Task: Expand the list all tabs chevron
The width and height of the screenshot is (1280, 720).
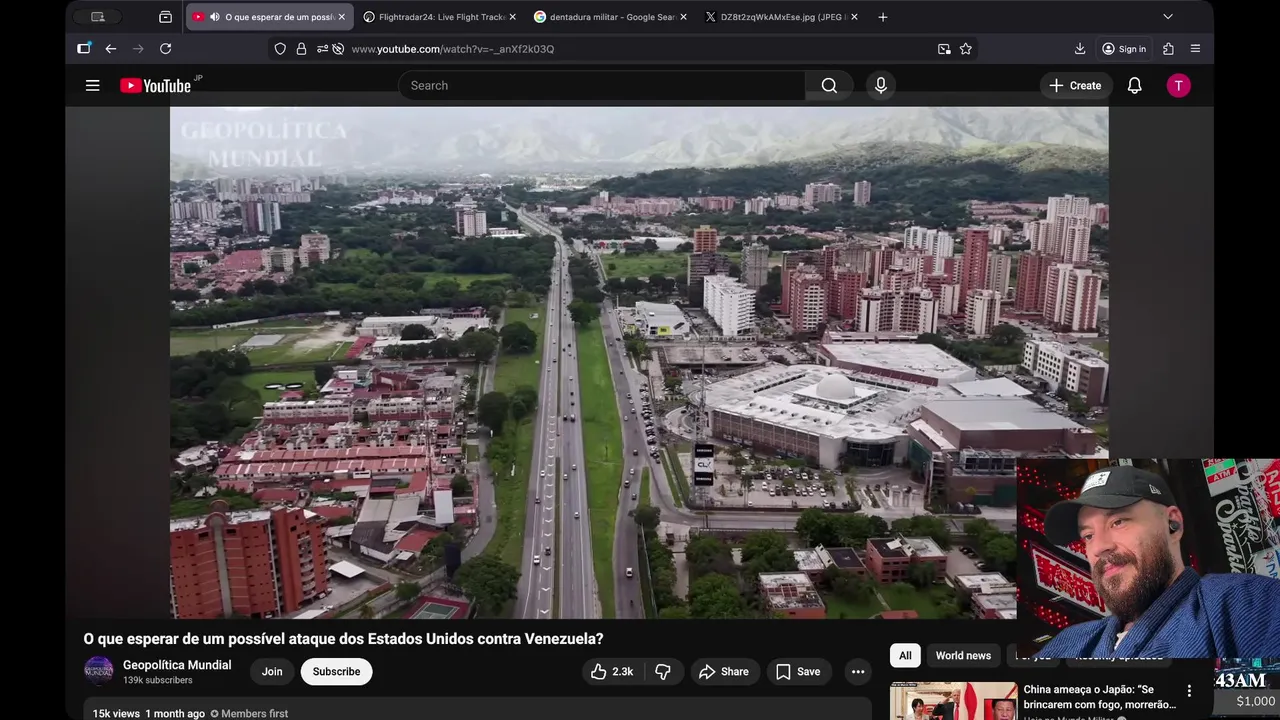Action: click(1168, 17)
